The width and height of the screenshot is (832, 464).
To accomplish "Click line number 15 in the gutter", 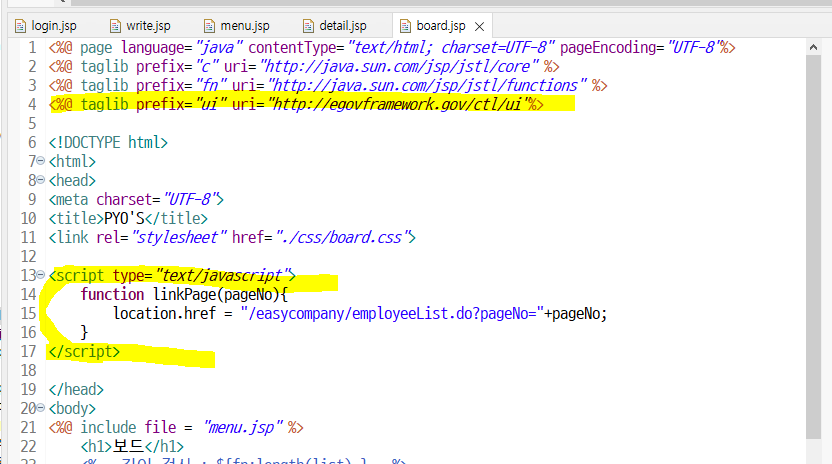I will (x=29, y=314).
